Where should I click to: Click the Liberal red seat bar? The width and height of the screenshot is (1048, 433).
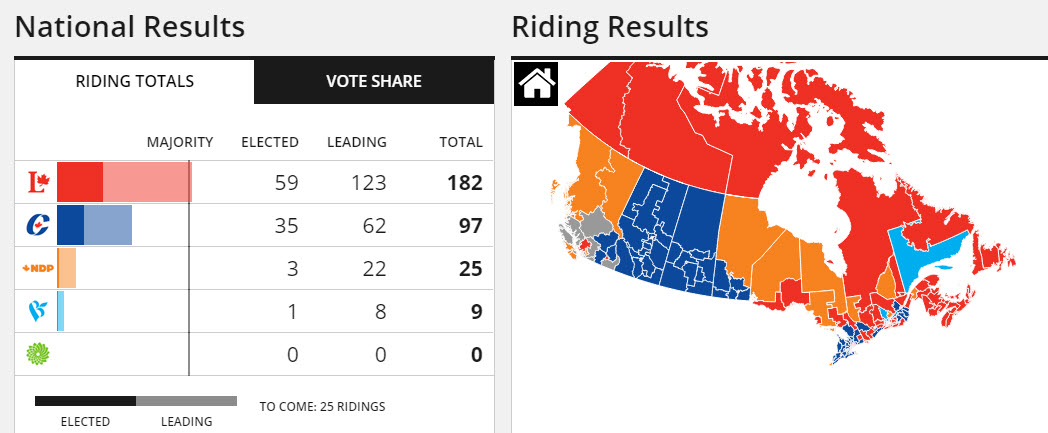pos(122,183)
